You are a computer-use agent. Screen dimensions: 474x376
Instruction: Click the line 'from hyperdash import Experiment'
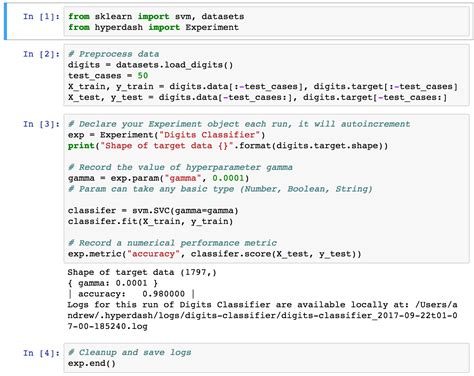tap(153, 27)
